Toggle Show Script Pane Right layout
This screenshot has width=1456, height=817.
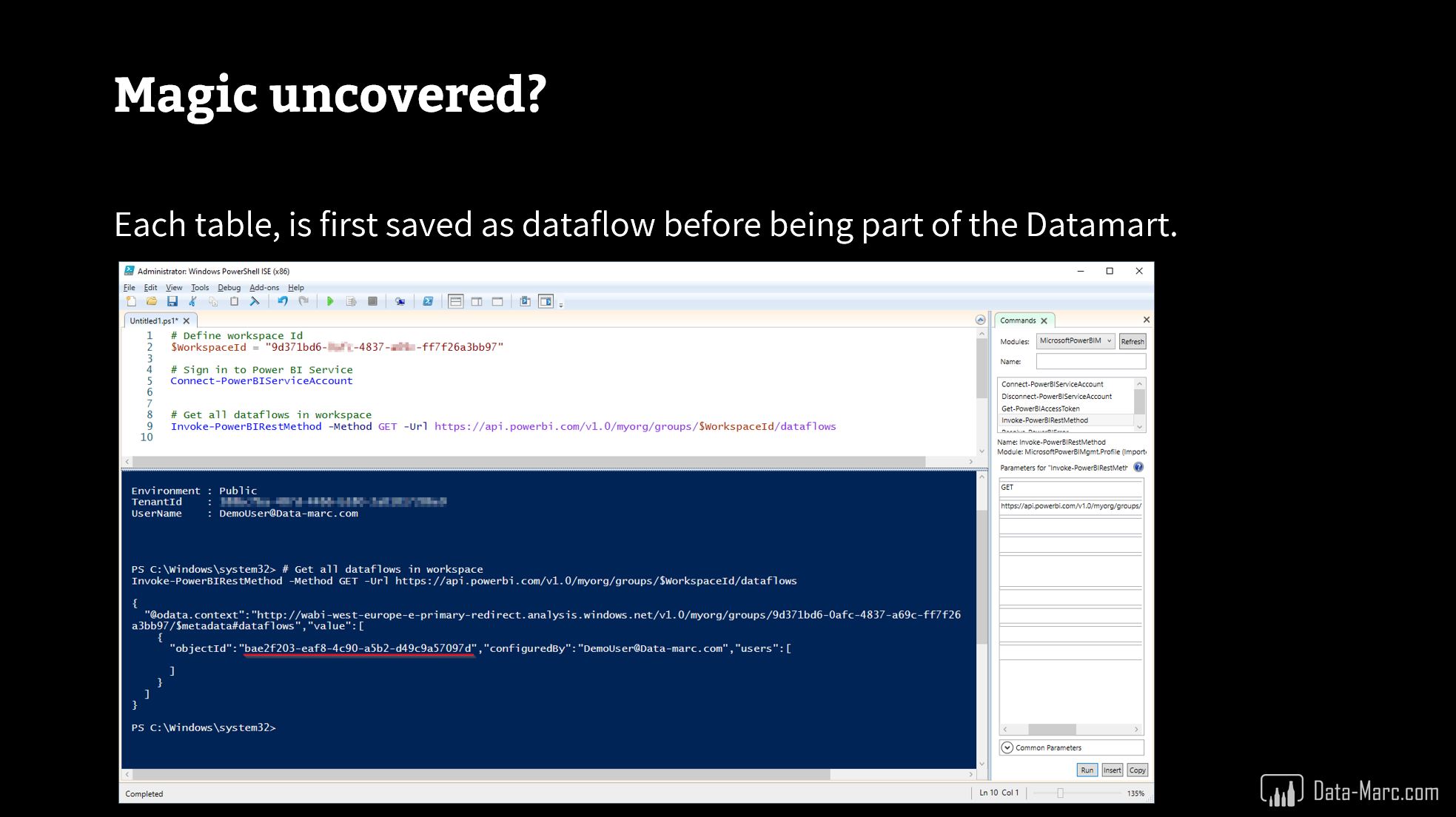[476, 301]
